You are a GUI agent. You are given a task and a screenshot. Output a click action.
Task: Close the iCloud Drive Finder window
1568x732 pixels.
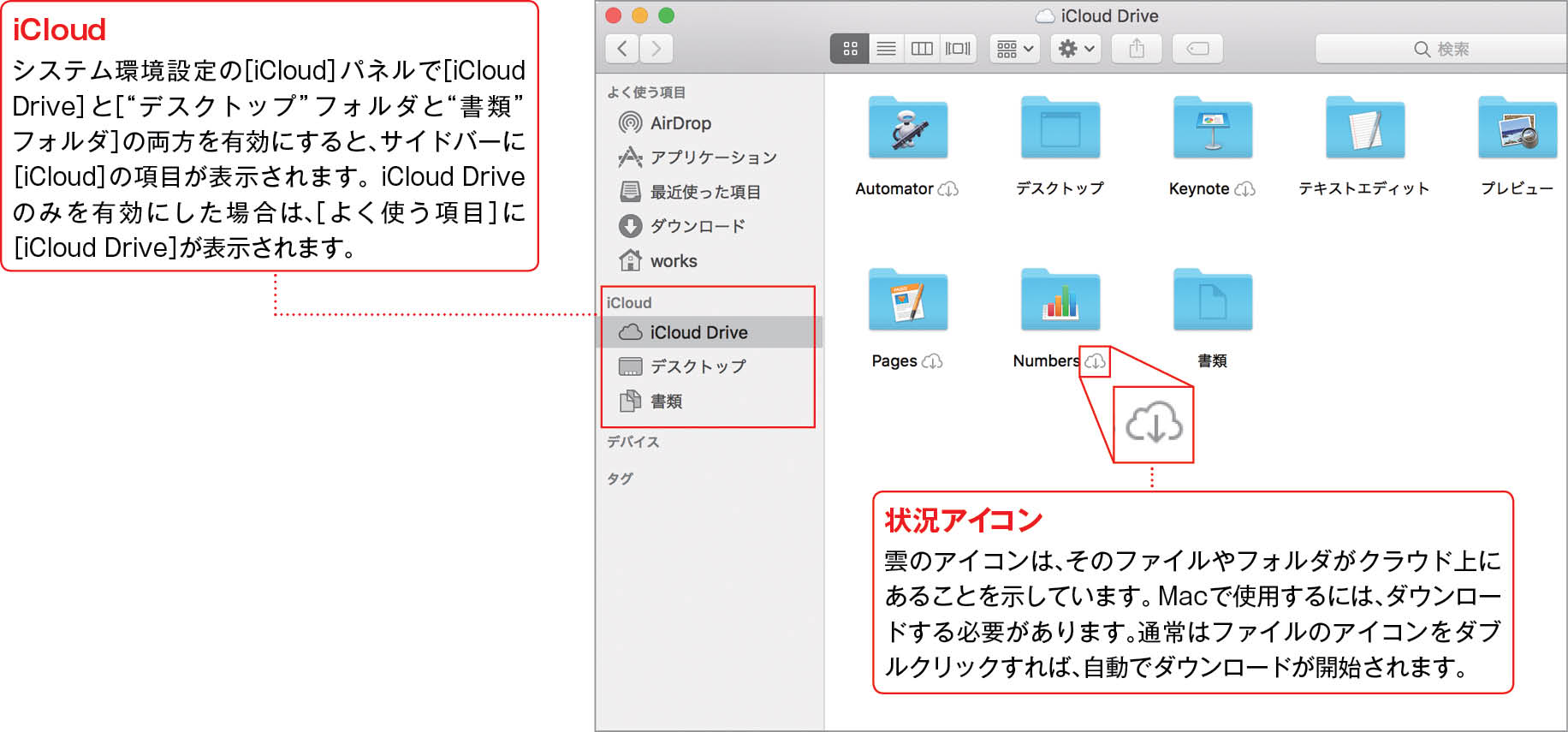(x=613, y=15)
